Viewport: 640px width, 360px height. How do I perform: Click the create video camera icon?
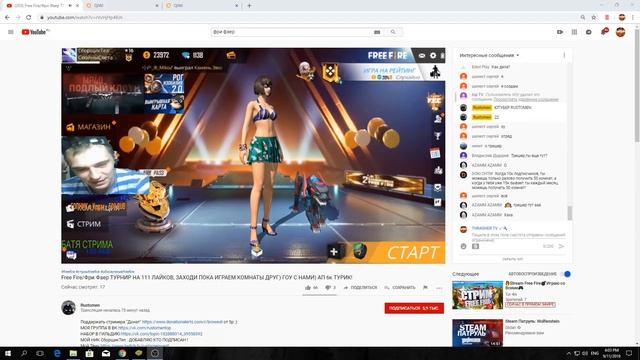[x=560, y=32]
